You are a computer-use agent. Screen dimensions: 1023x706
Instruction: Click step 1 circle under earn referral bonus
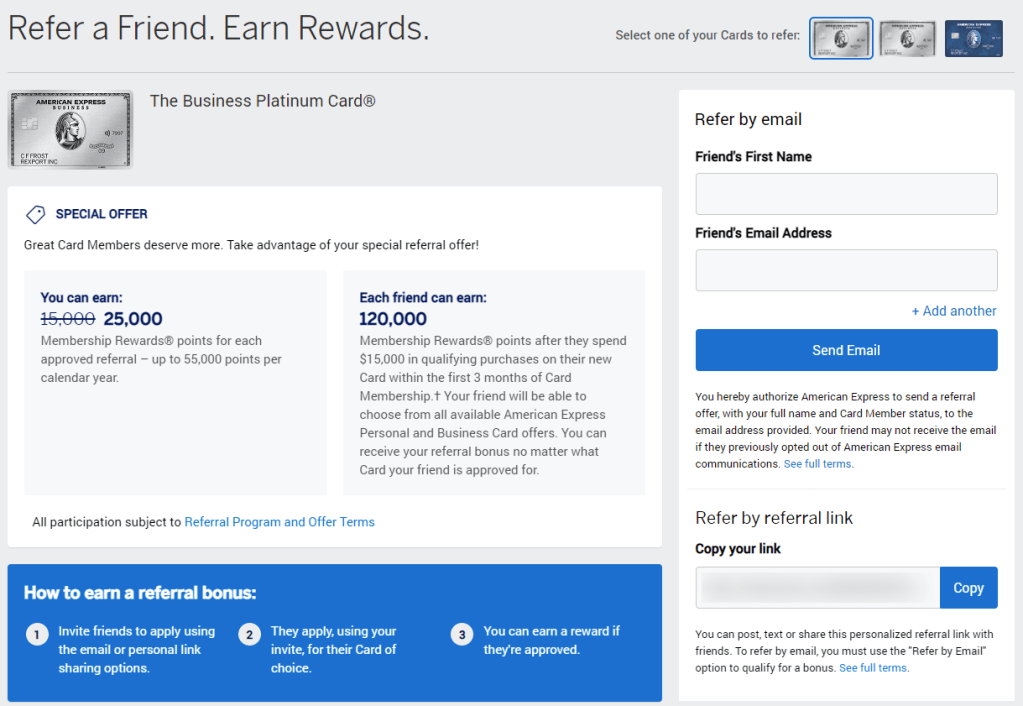pos(37,634)
